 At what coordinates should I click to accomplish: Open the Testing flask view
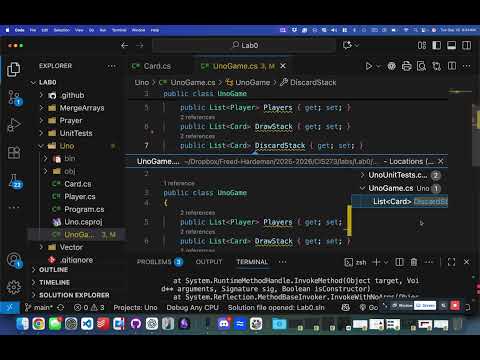[x=15, y=181]
